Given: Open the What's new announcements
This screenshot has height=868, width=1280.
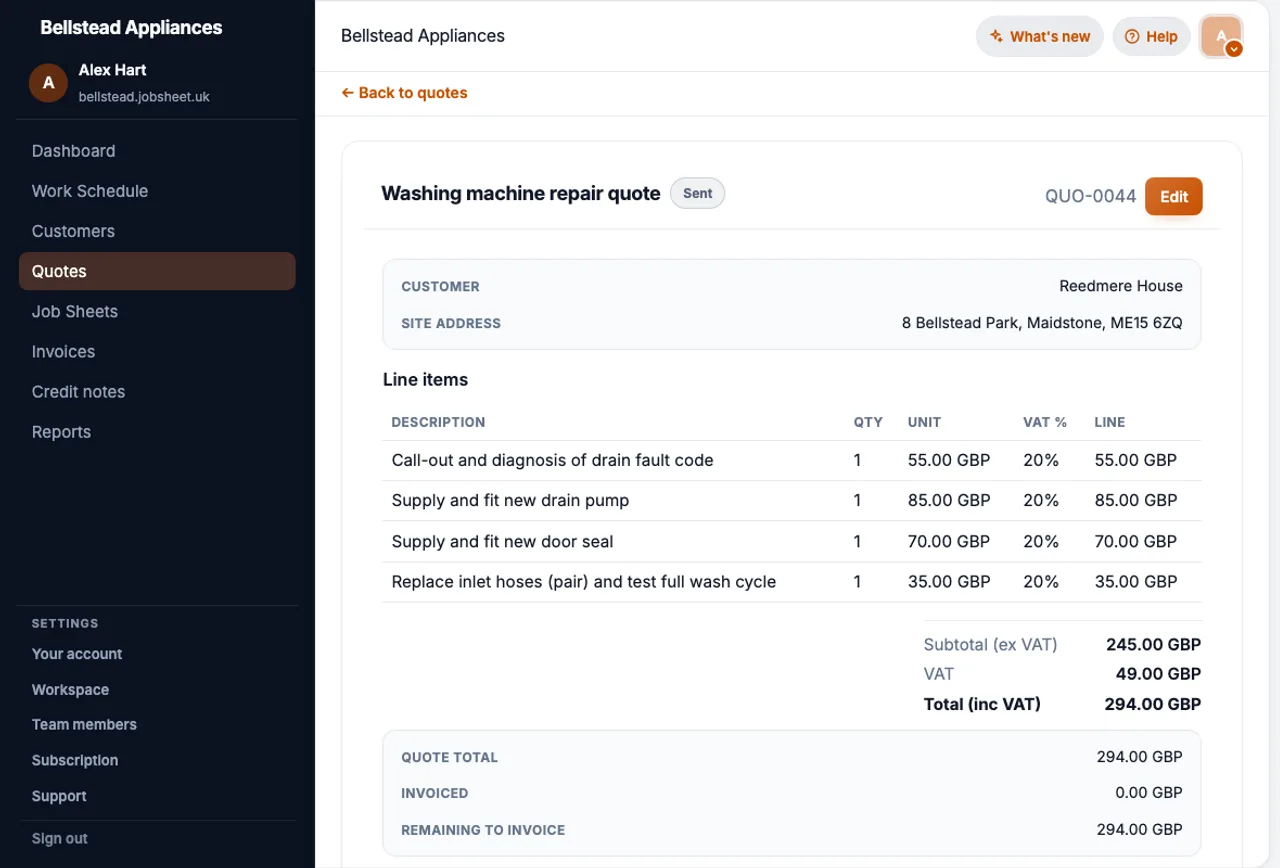Looking at the screenshot, I should (1040, 37).
